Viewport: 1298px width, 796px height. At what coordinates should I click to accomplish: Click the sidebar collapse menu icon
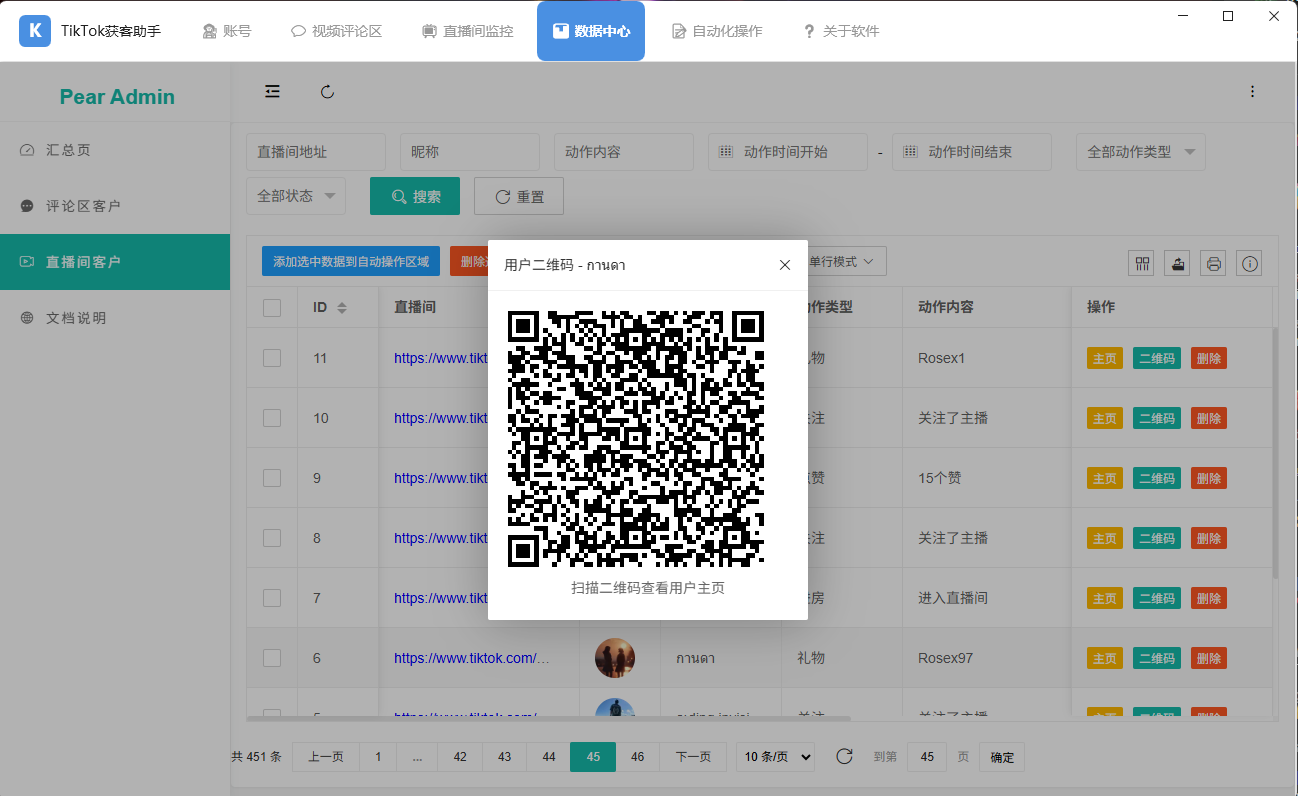pos(272,92)
